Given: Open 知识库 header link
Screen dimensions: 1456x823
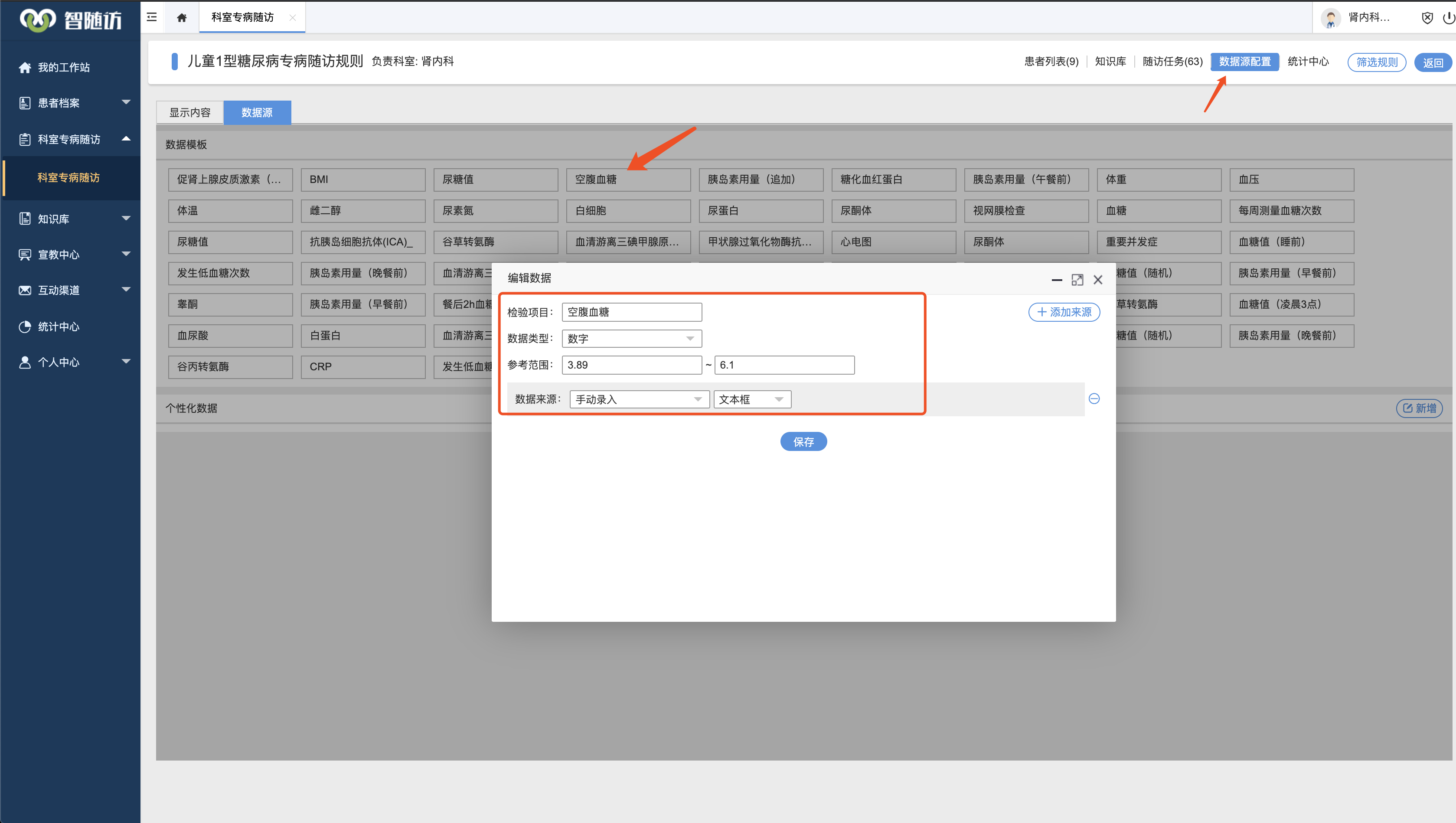Looking at the screenshot, I should pos(1110,61).
